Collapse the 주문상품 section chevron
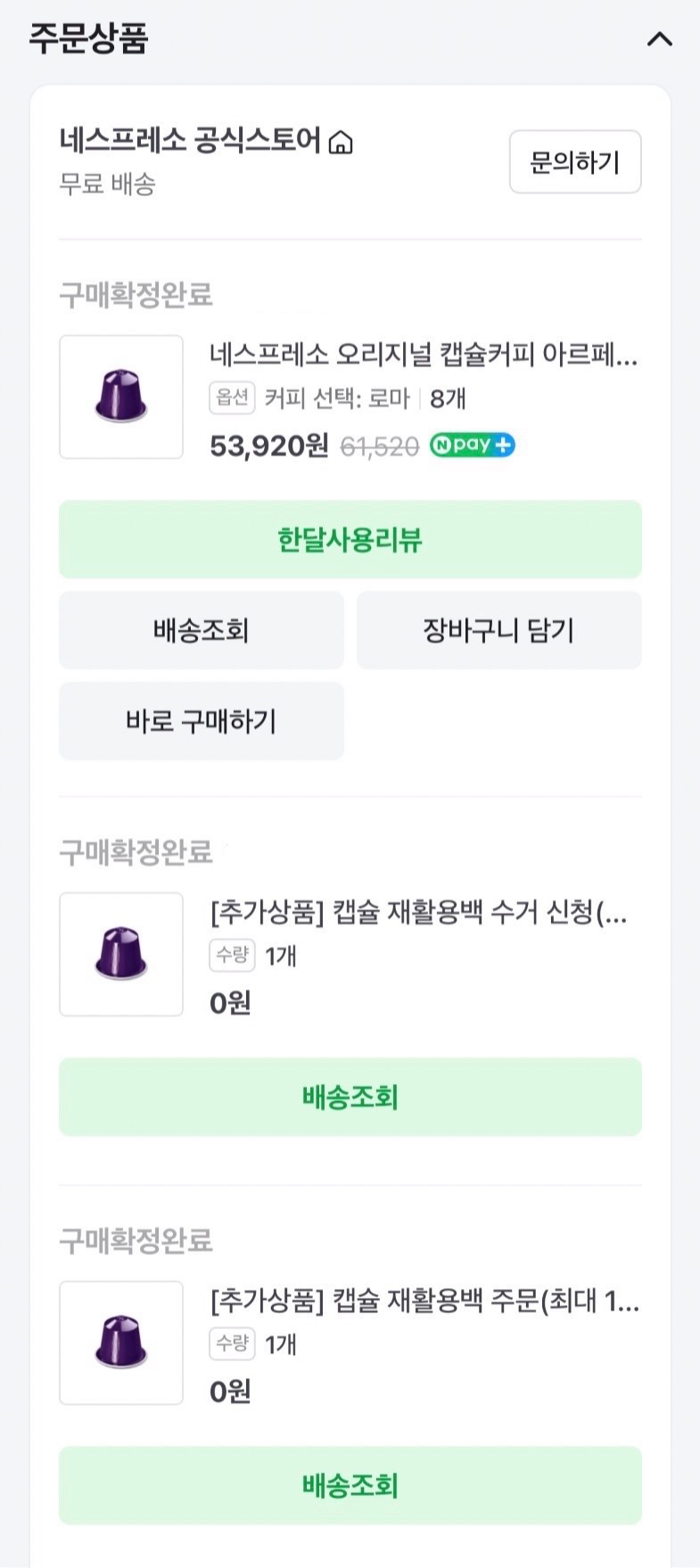Image resolution: width=700 pixels, height=1568 pixels. pyautogui.click(x=659, y=39)
